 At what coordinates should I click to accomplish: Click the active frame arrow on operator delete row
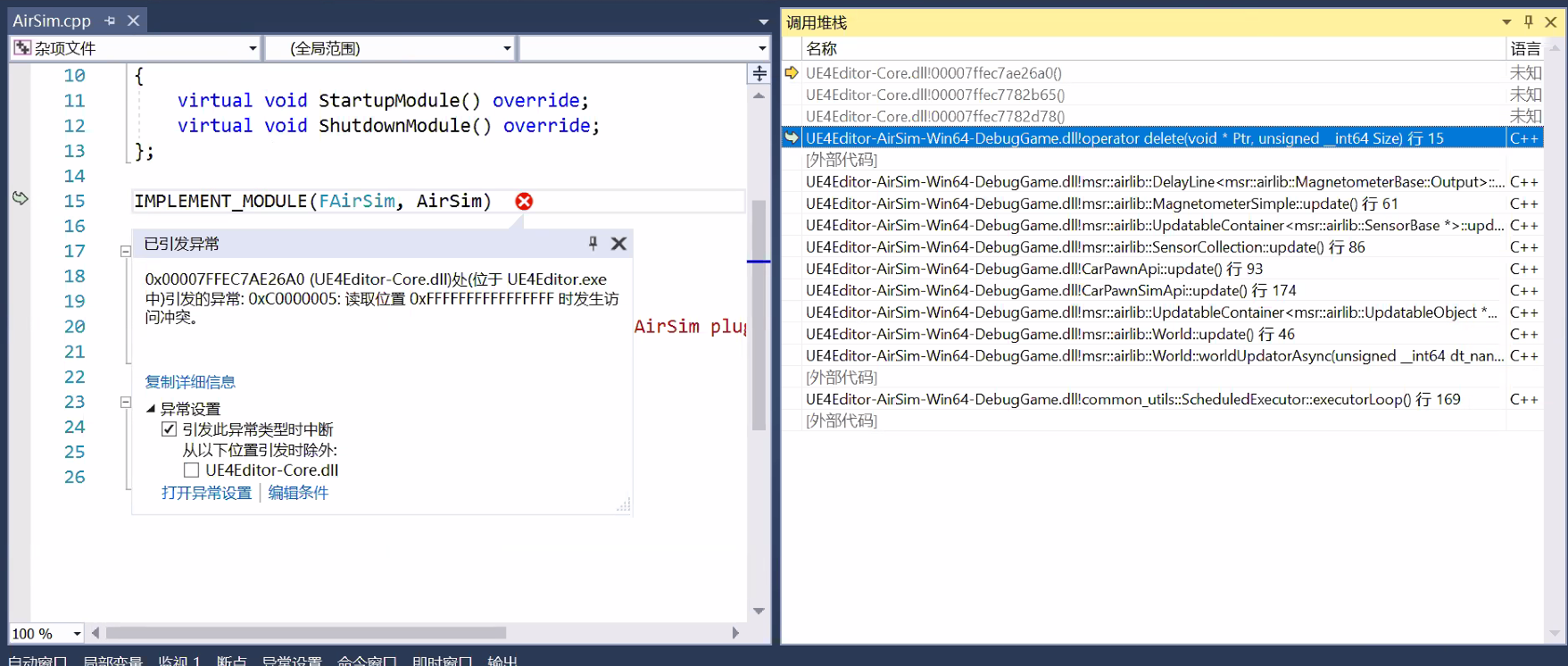tap(792, 137)
